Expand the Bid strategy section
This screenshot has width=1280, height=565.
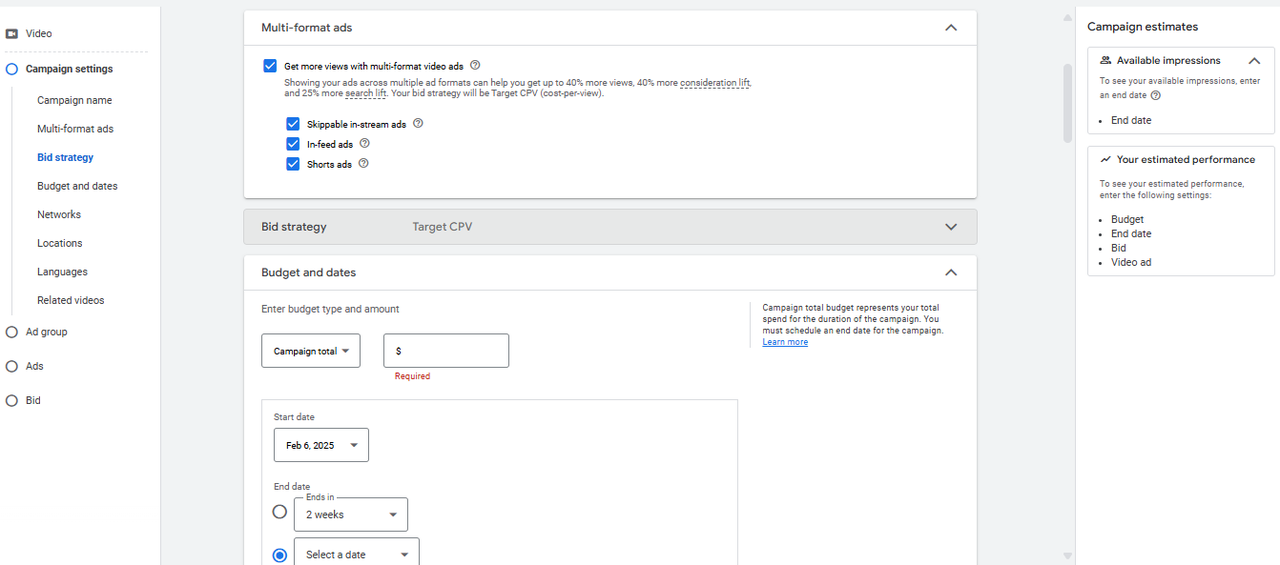950,227
